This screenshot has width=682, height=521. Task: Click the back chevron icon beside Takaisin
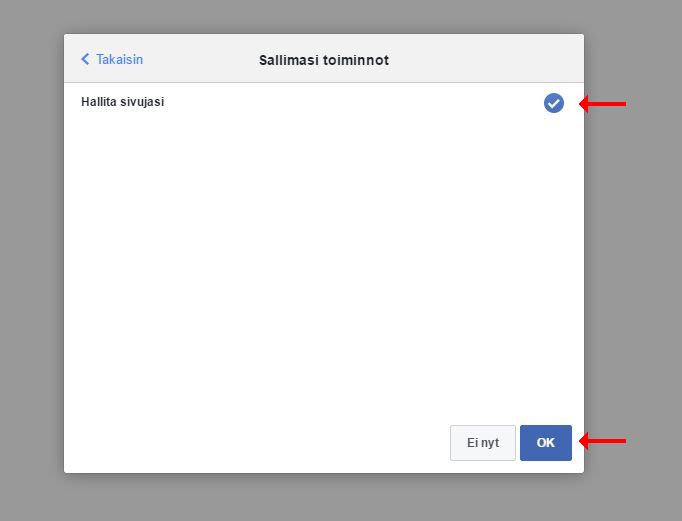[85, 59]
